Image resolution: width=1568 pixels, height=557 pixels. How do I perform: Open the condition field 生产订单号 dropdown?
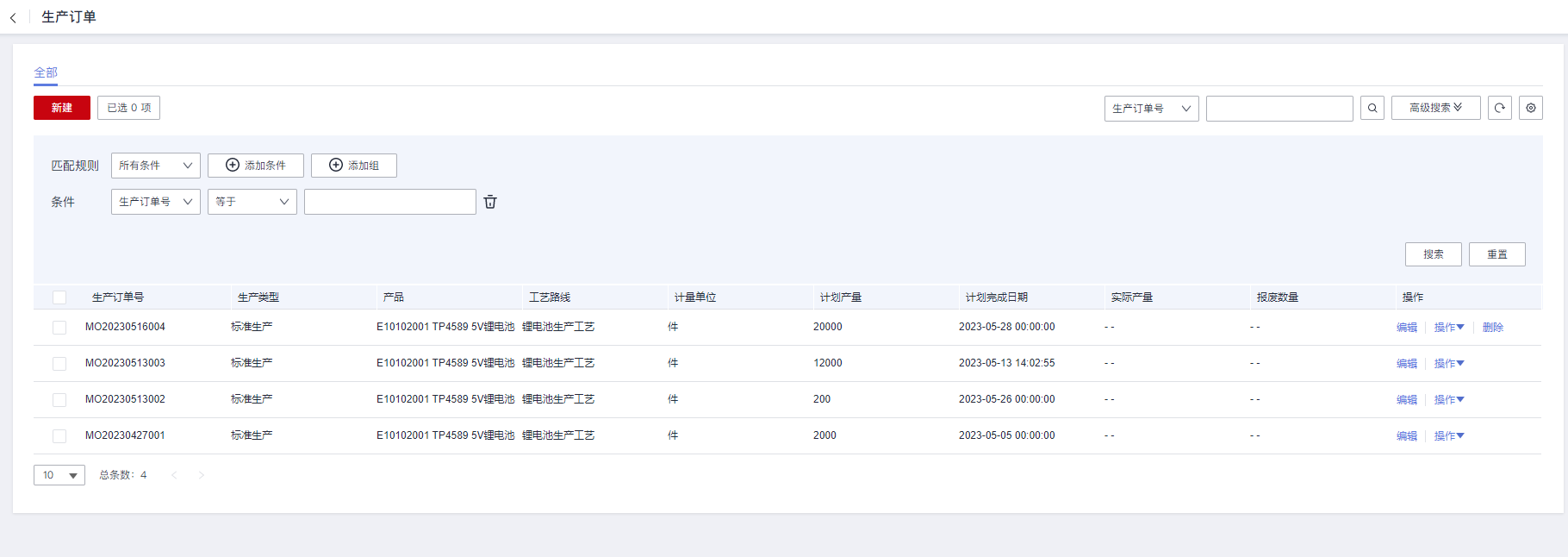tap(156, 202)
